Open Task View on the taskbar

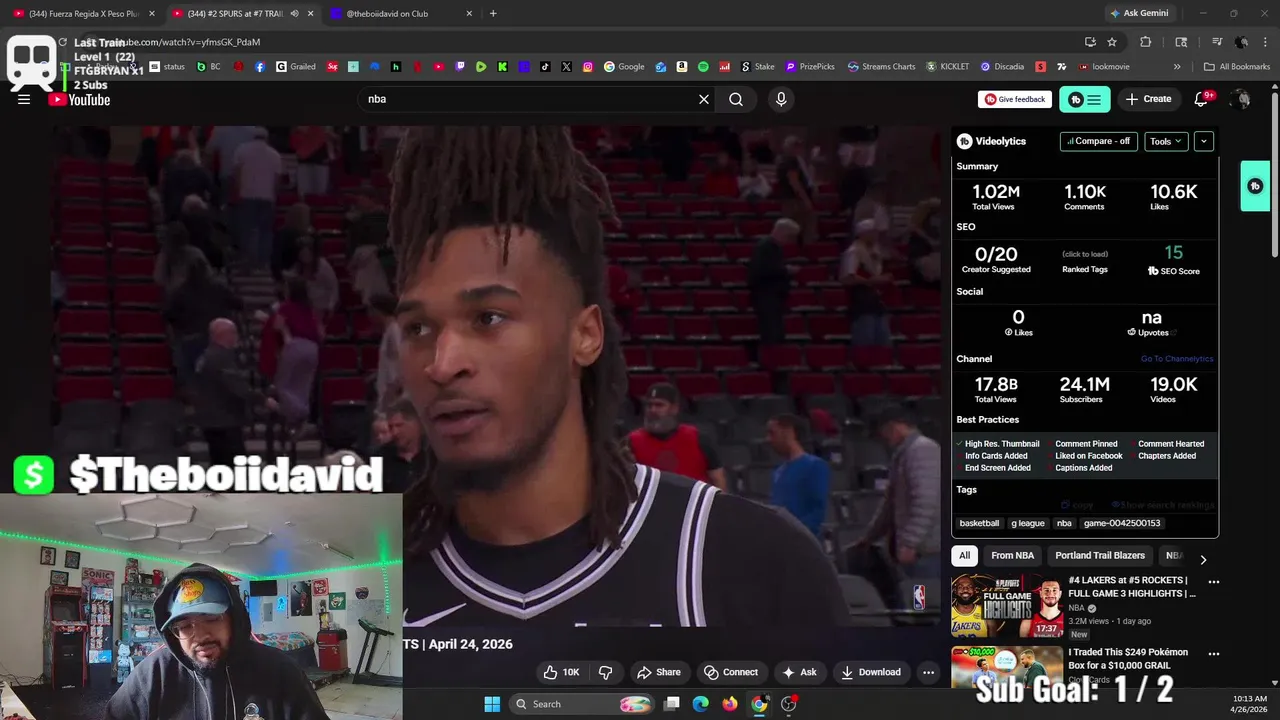point(672,704)
